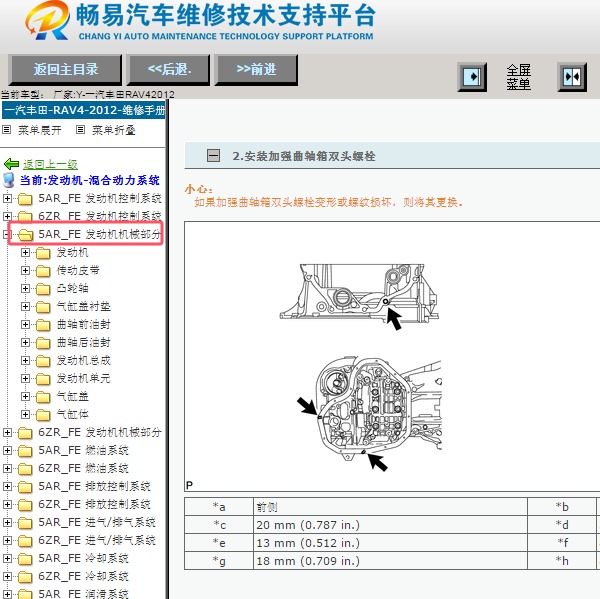Open 6ZR_FE 冷却系统 tree item
Image resolution: width=600 pixels, height=599 pixels.
tap(83, 576)
